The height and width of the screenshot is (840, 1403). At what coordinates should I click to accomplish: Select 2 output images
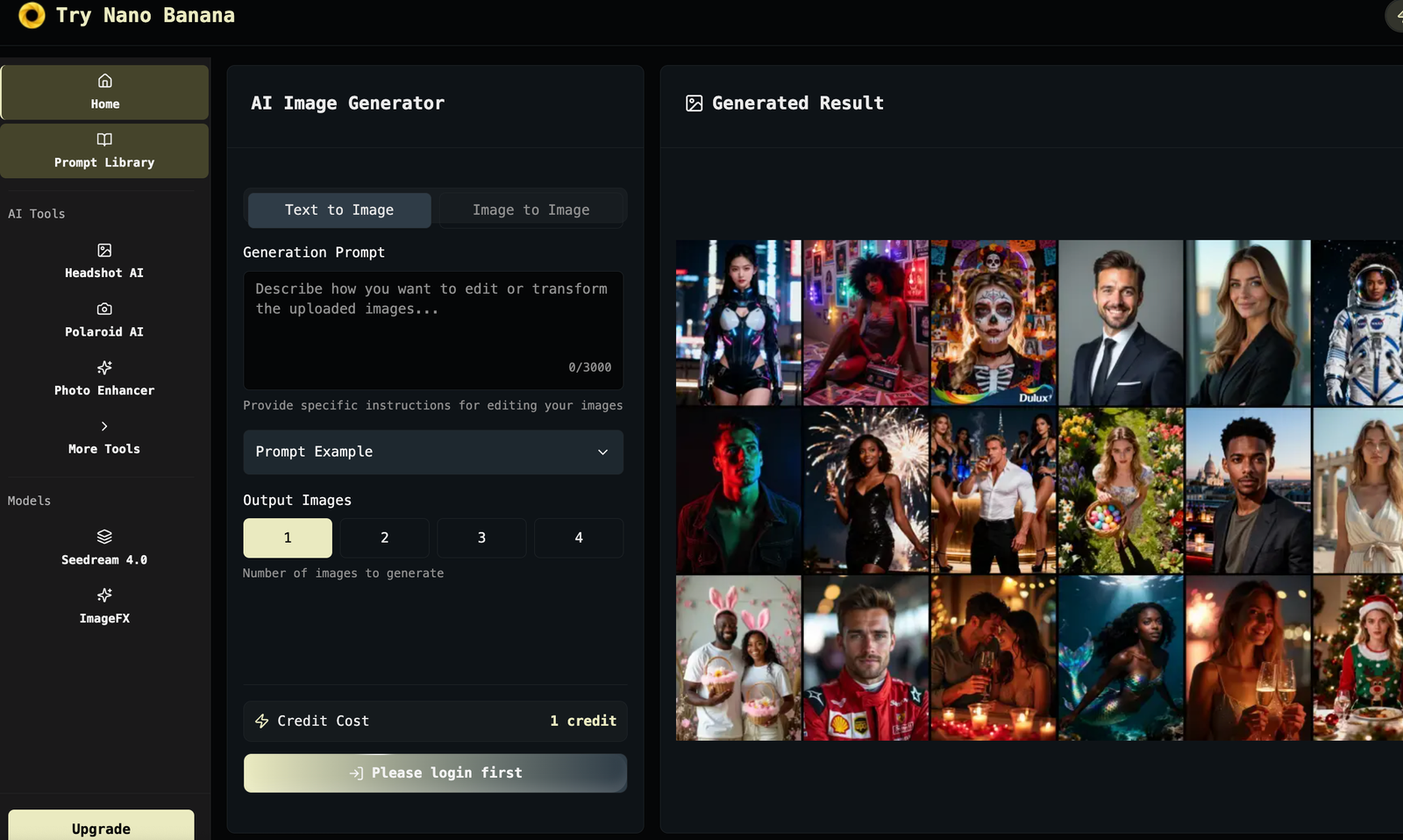[x=384, y=537]
